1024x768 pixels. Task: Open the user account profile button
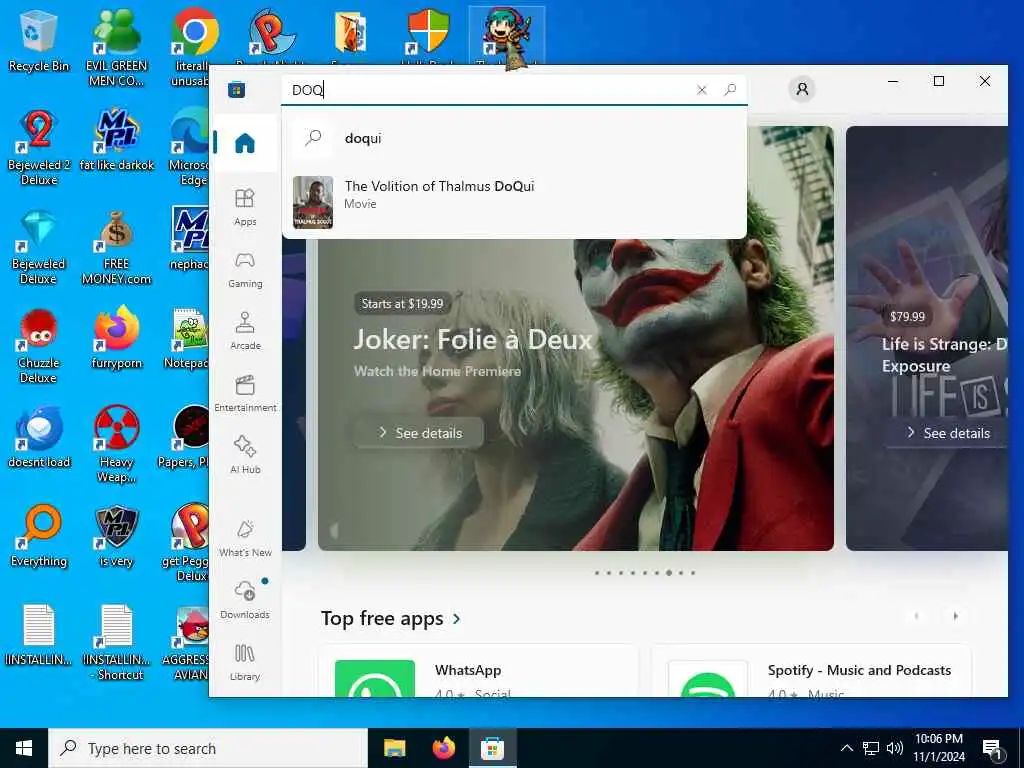click(802, 89)
